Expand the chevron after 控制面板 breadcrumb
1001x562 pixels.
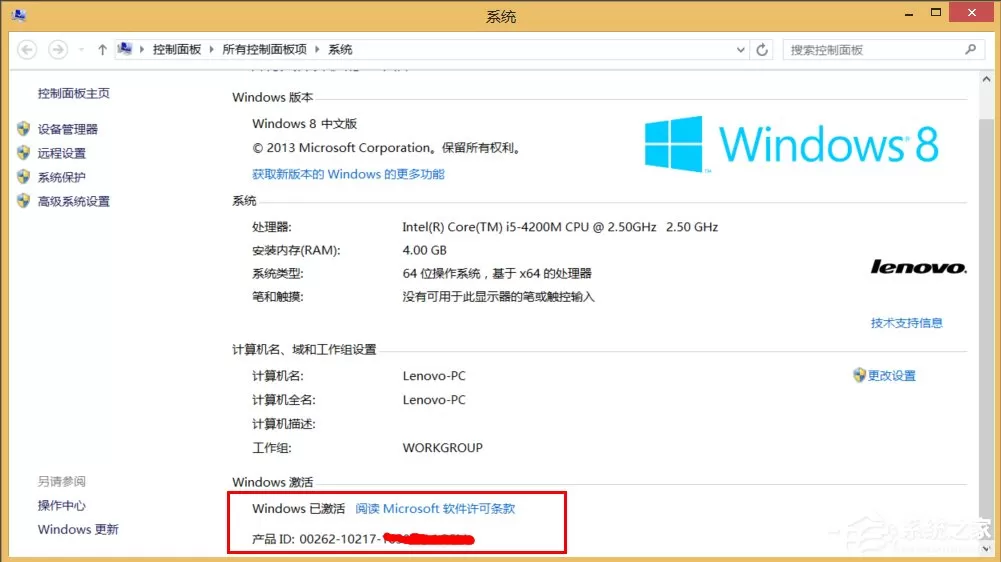pos(211,49)
